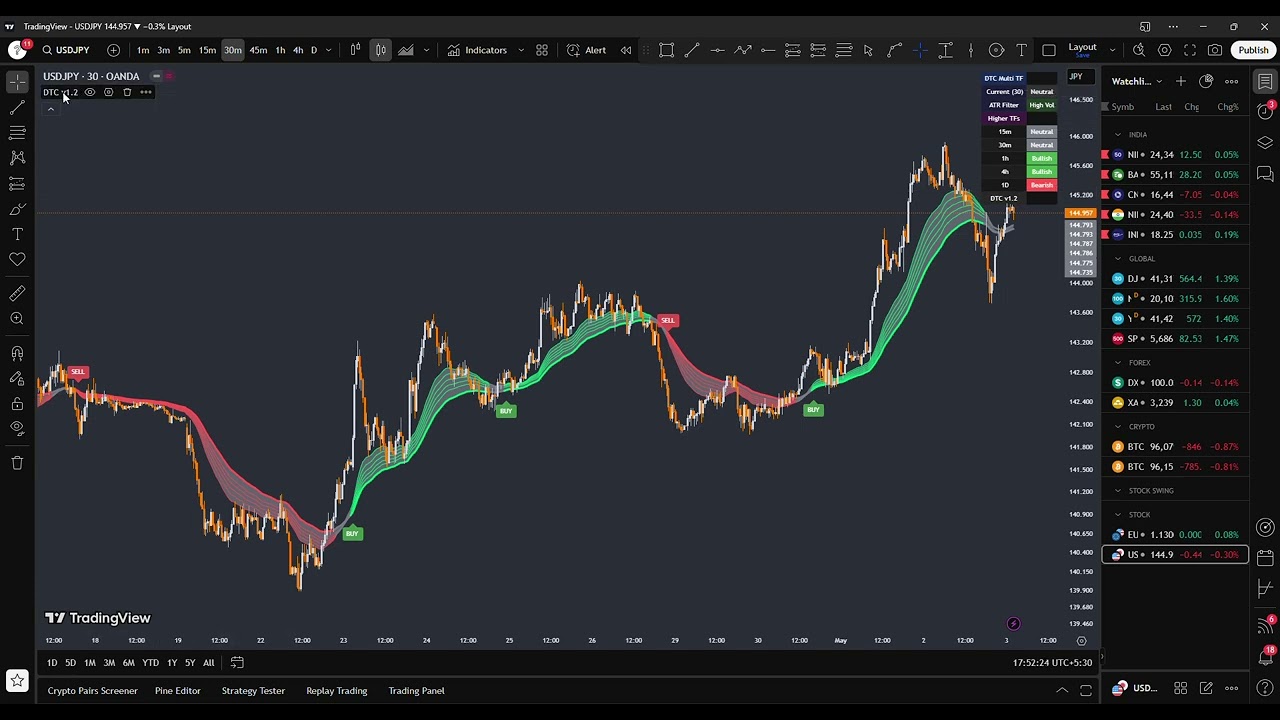The width and height of the screenshot is (1280, 720).
Task: Open the go to date calendar icon
Action: click(237, 662)
